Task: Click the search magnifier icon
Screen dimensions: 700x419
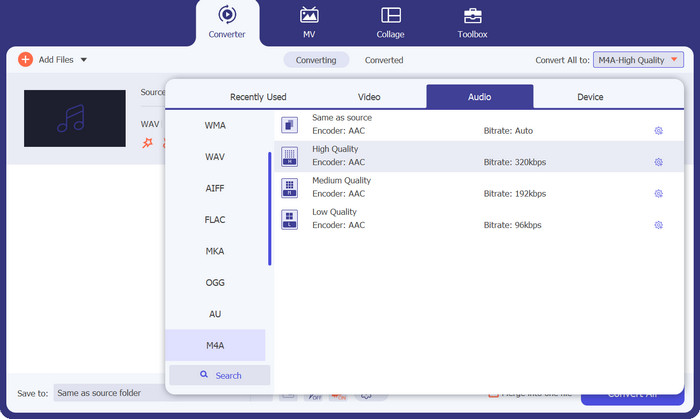Action: point(204,374)
